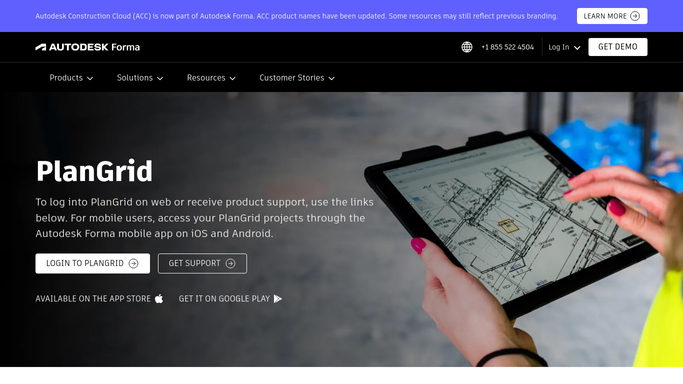Expand the Log In dropdown
The height and width of the screenshot is (384, 683).
pyautogui.click(x=564, y=47)
